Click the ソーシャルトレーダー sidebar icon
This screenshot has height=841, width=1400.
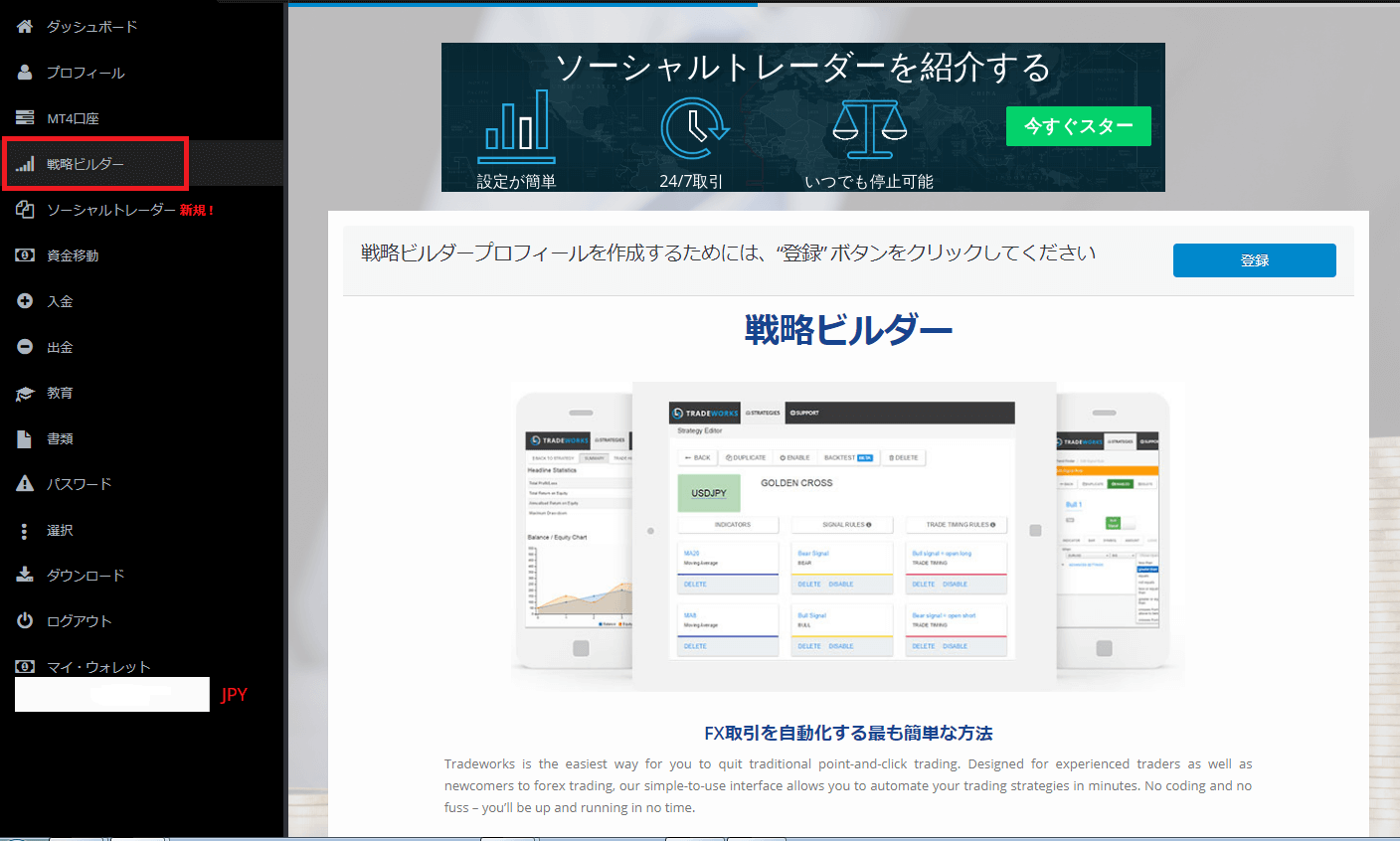tap(25, 210)
